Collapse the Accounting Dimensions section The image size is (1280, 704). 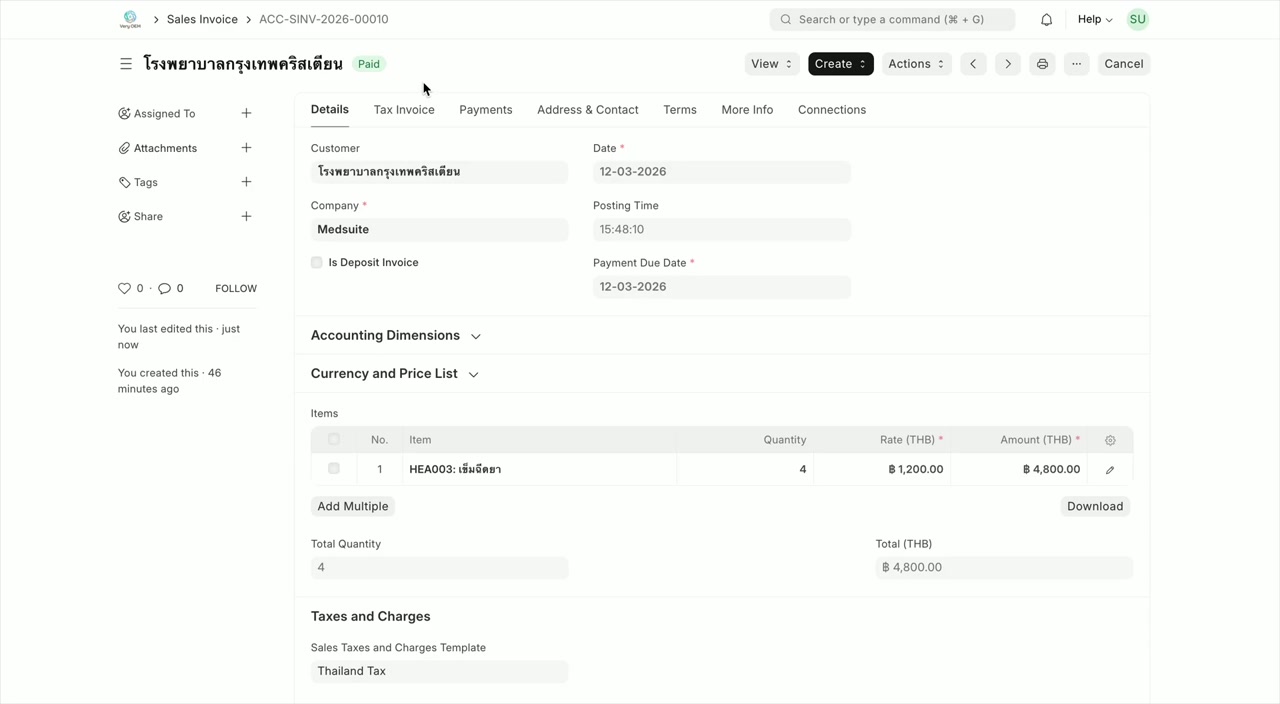click(475, 336)
